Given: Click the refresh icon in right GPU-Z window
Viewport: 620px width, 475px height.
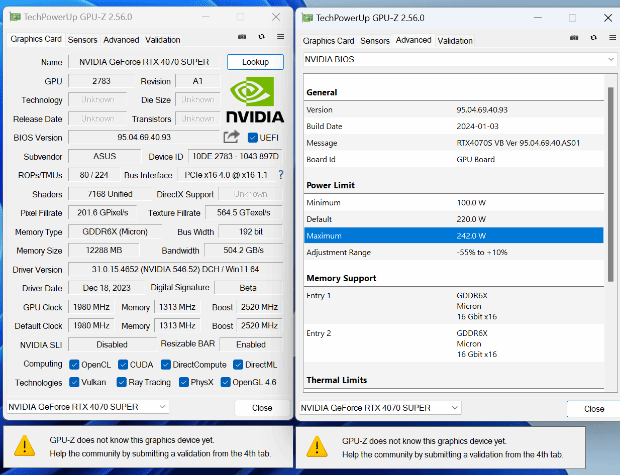Looking at the screenshot, I should pyautogui.click(x=594, y=38).
